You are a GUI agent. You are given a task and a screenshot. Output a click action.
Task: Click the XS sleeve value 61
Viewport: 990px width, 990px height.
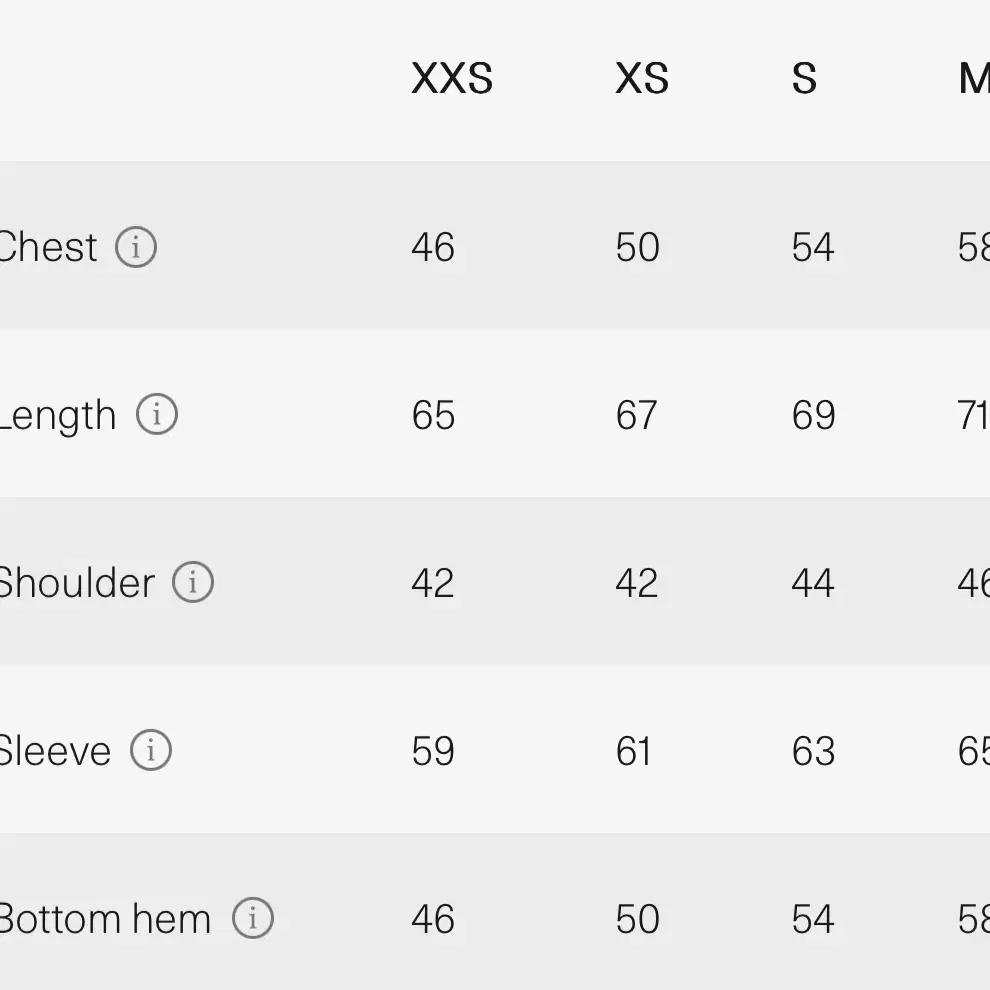coord(633,751)
